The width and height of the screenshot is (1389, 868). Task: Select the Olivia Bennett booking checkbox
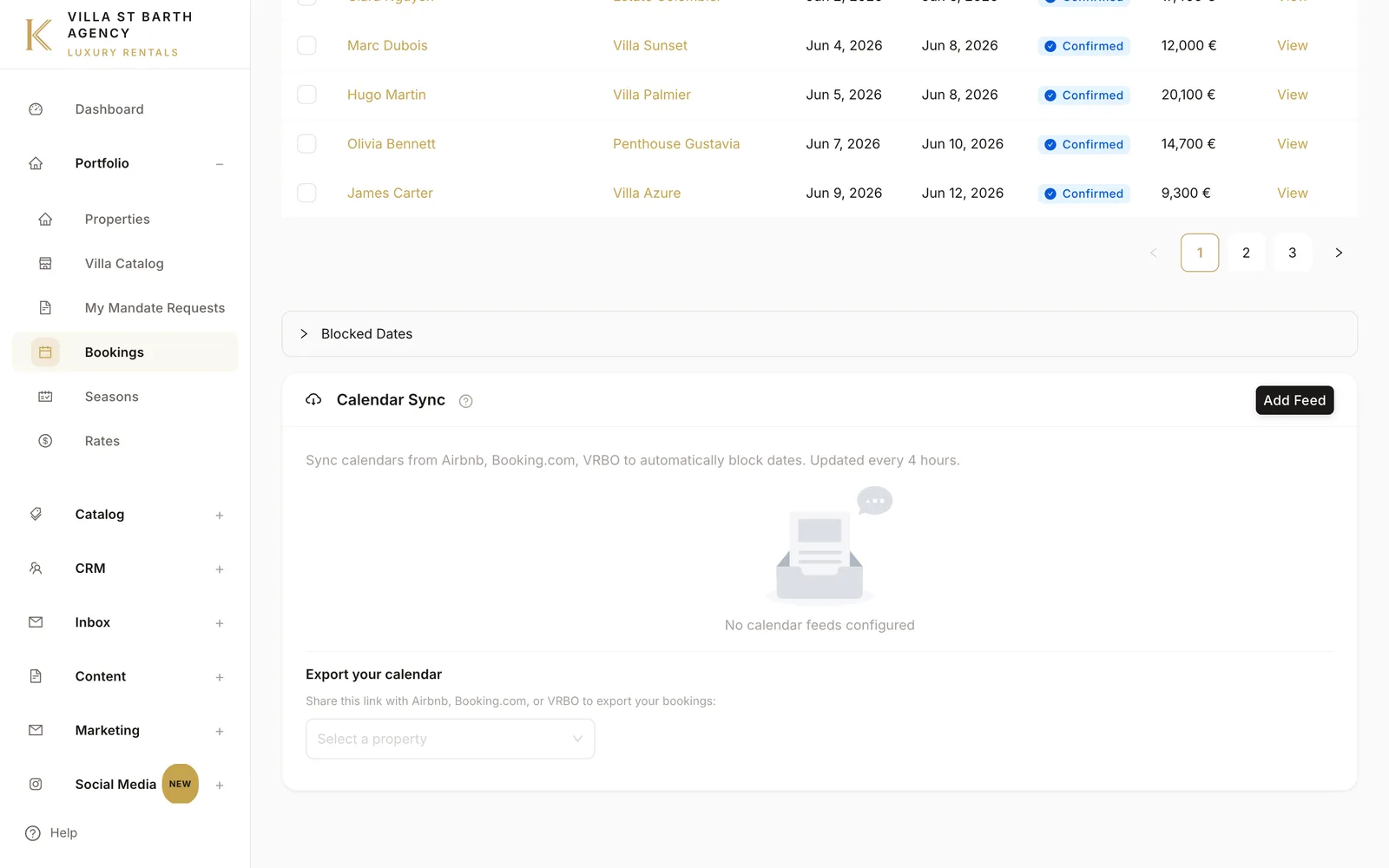click(307, 144)
